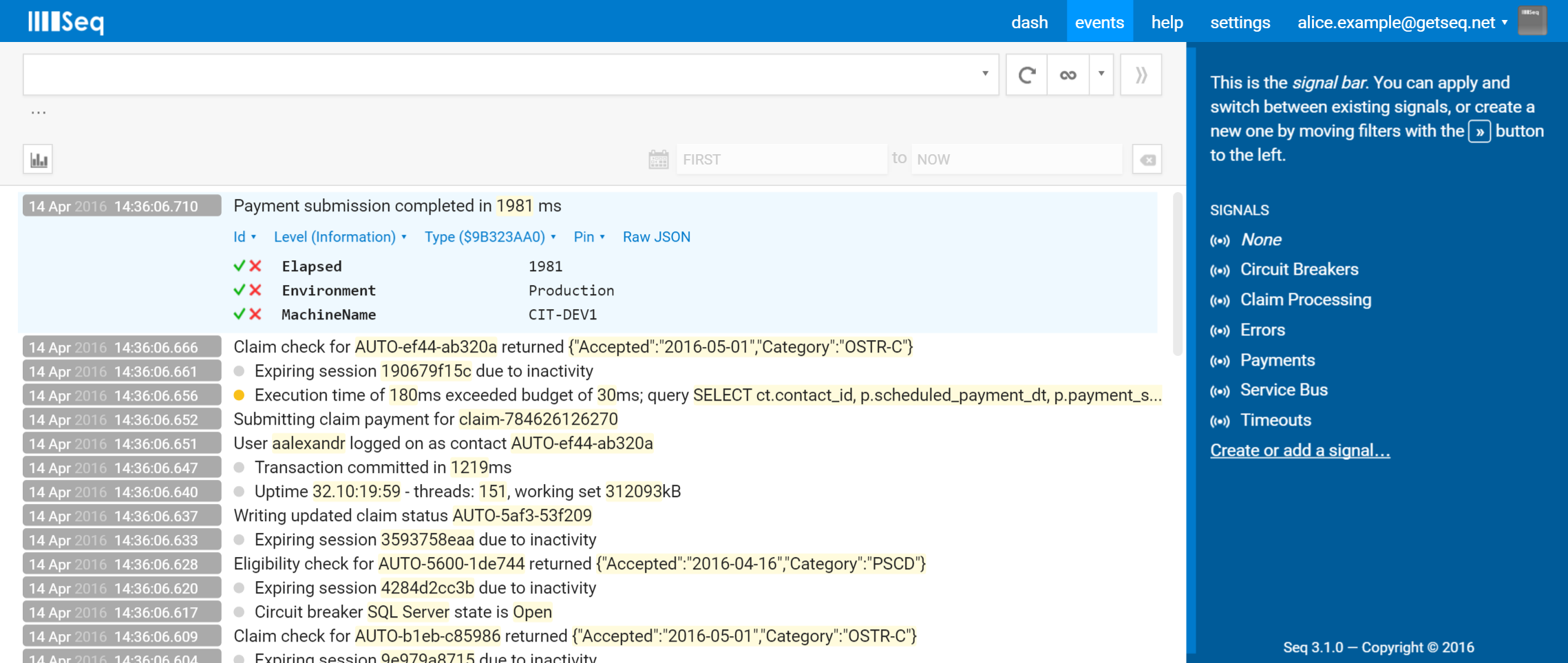
Task: Open the Pin dropdown
Action: [x=589, y=237]
